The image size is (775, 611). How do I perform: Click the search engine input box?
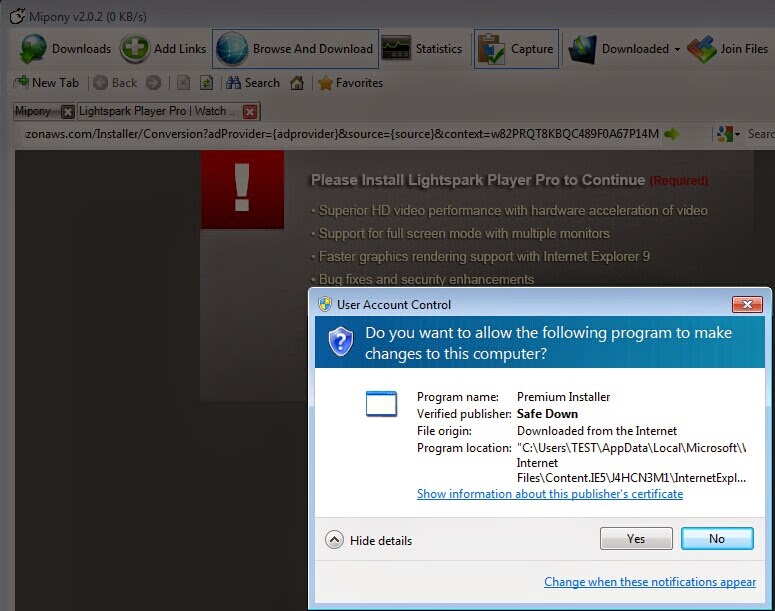coord(760,134)
